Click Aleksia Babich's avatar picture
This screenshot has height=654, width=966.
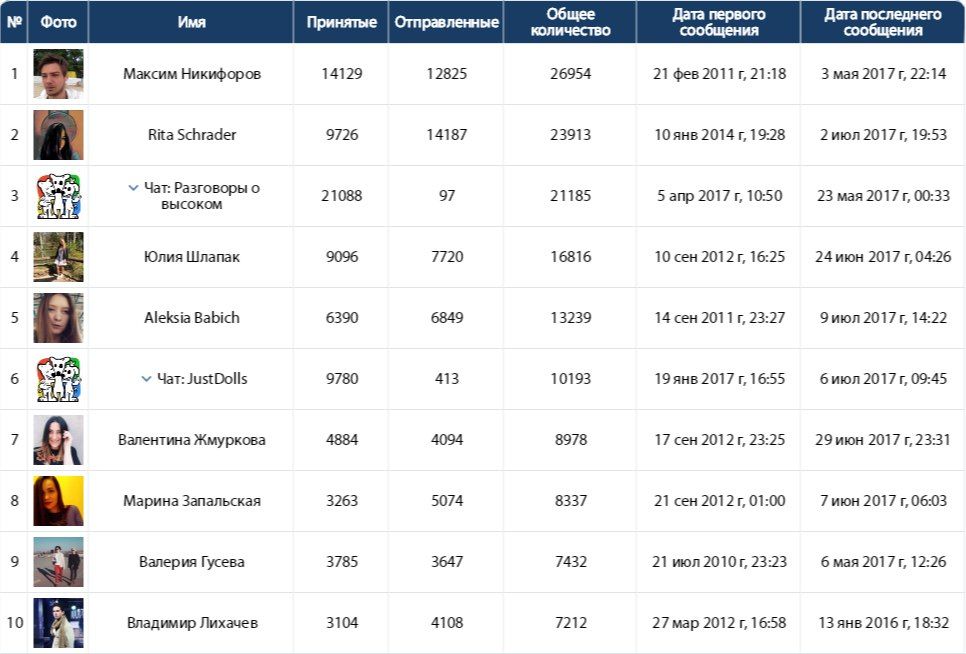click(x=58, y=318)
